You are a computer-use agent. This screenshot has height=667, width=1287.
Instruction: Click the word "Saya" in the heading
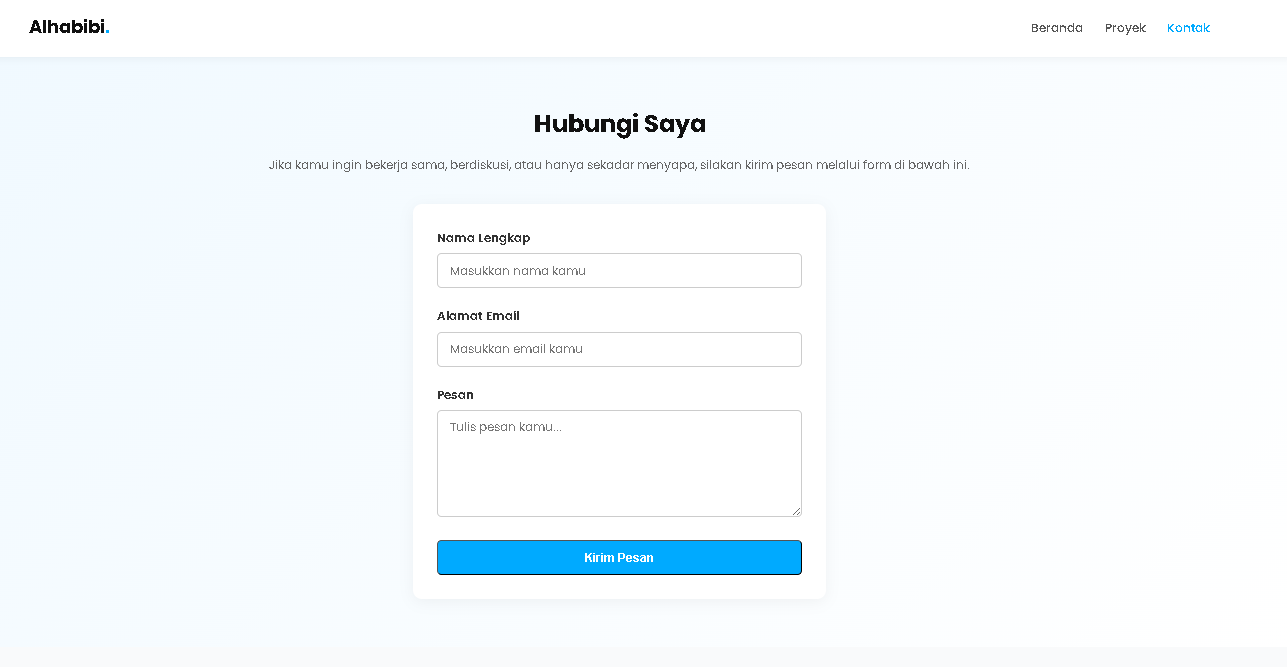coord(675,124)
